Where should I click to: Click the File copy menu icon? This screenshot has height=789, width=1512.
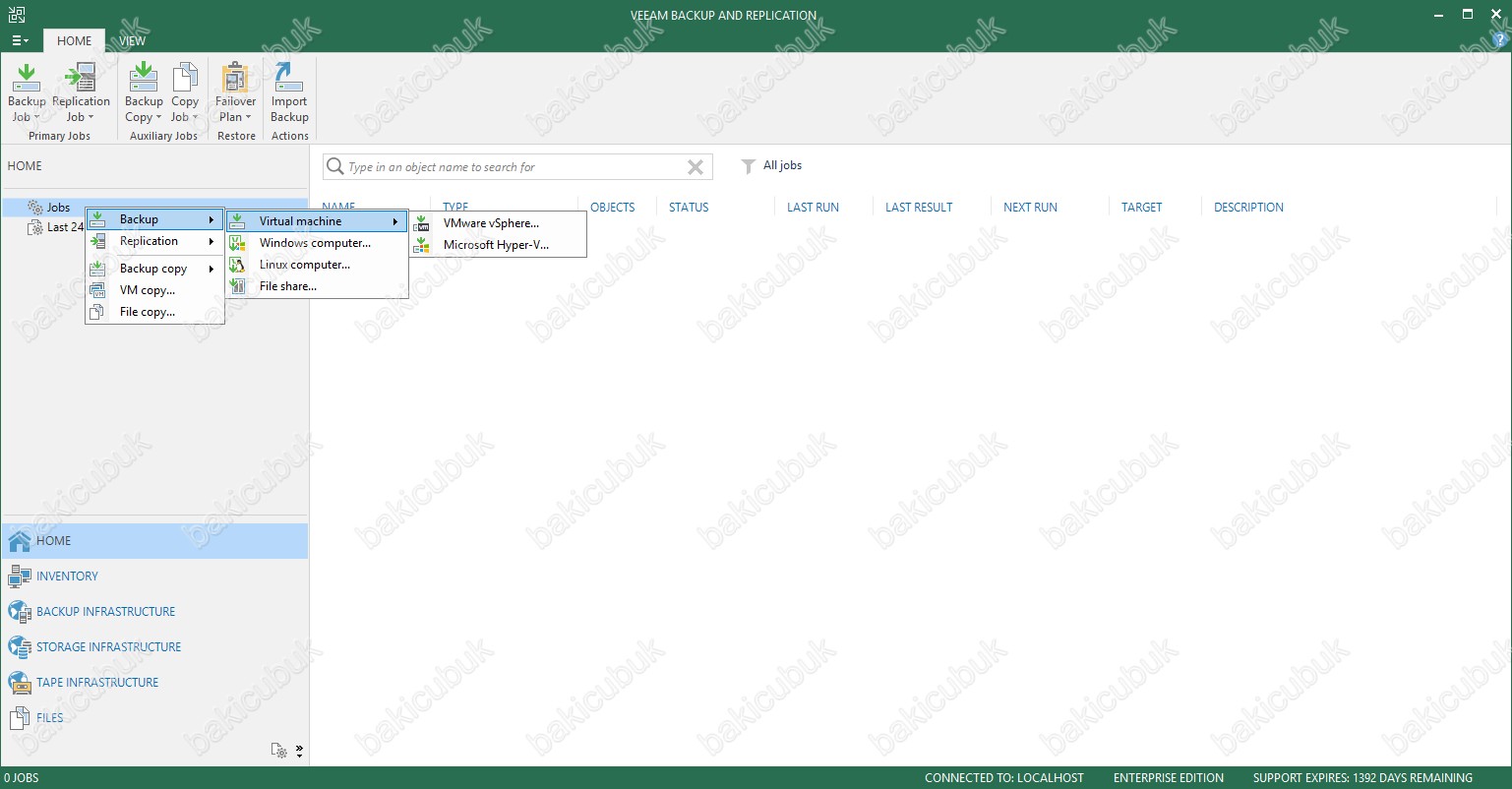(98, 312)
